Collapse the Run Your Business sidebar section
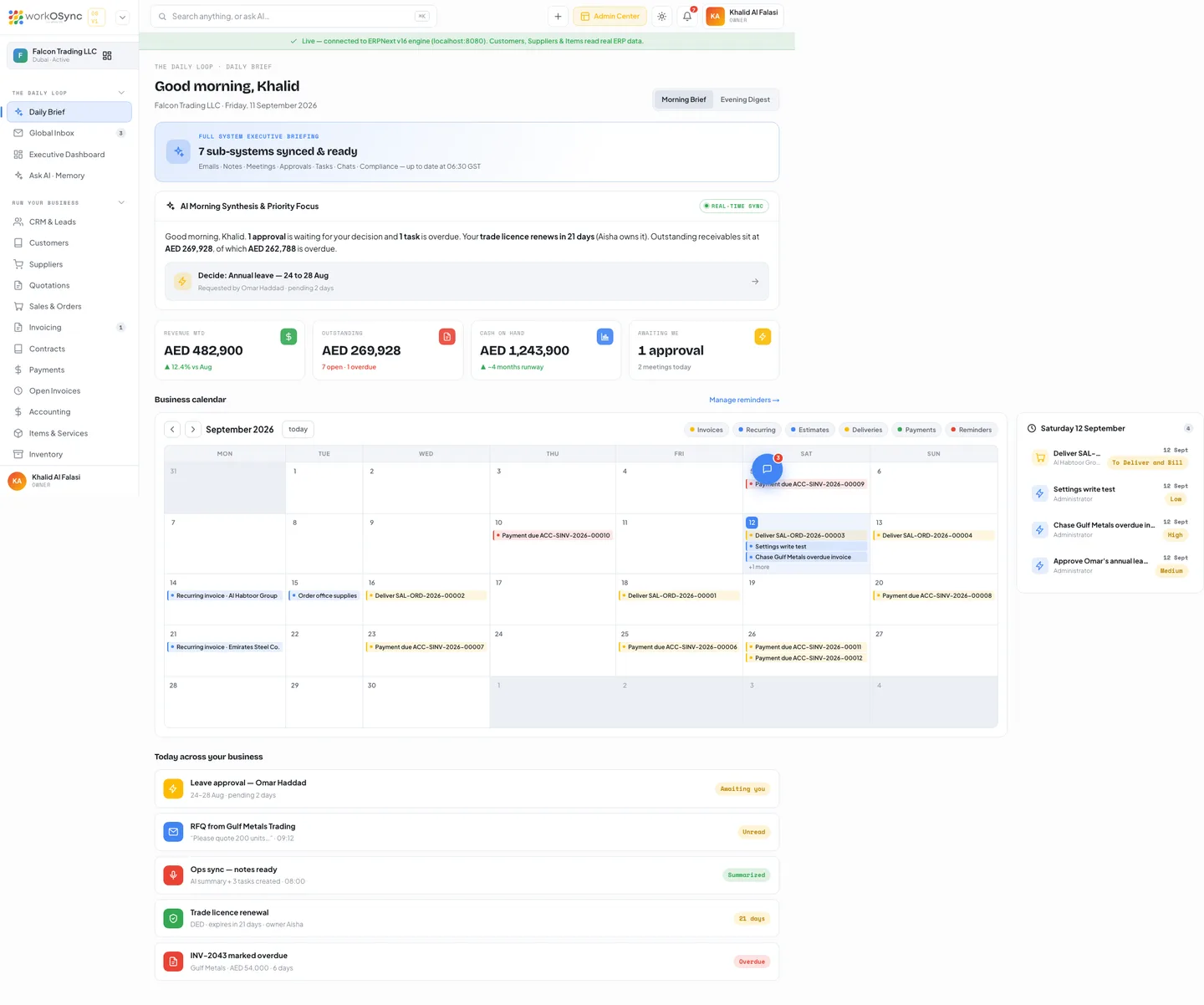This screenshot has width=1204, height=1005. [121, 202]
